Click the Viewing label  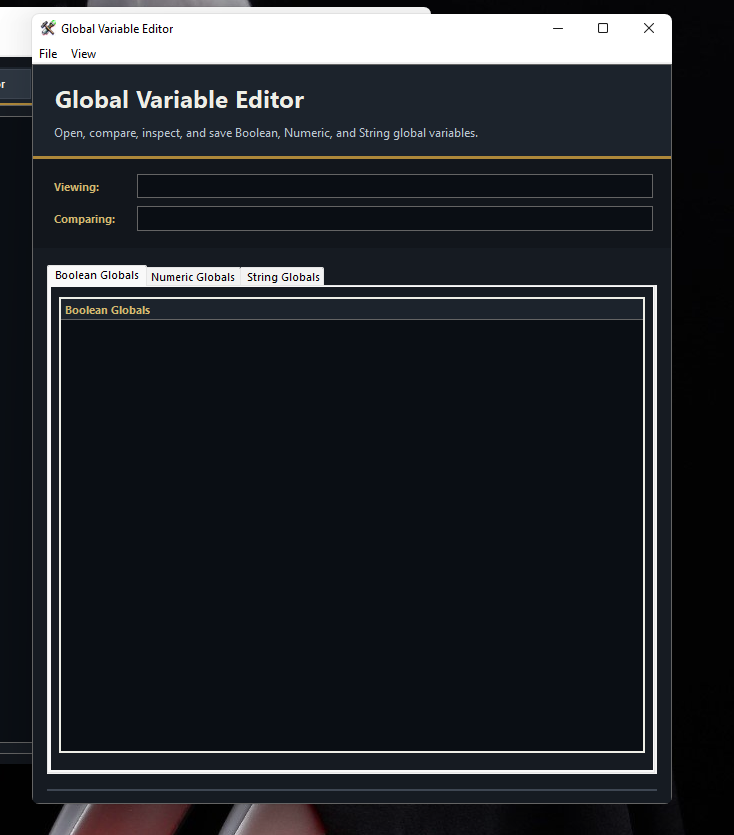pos(77,187)
